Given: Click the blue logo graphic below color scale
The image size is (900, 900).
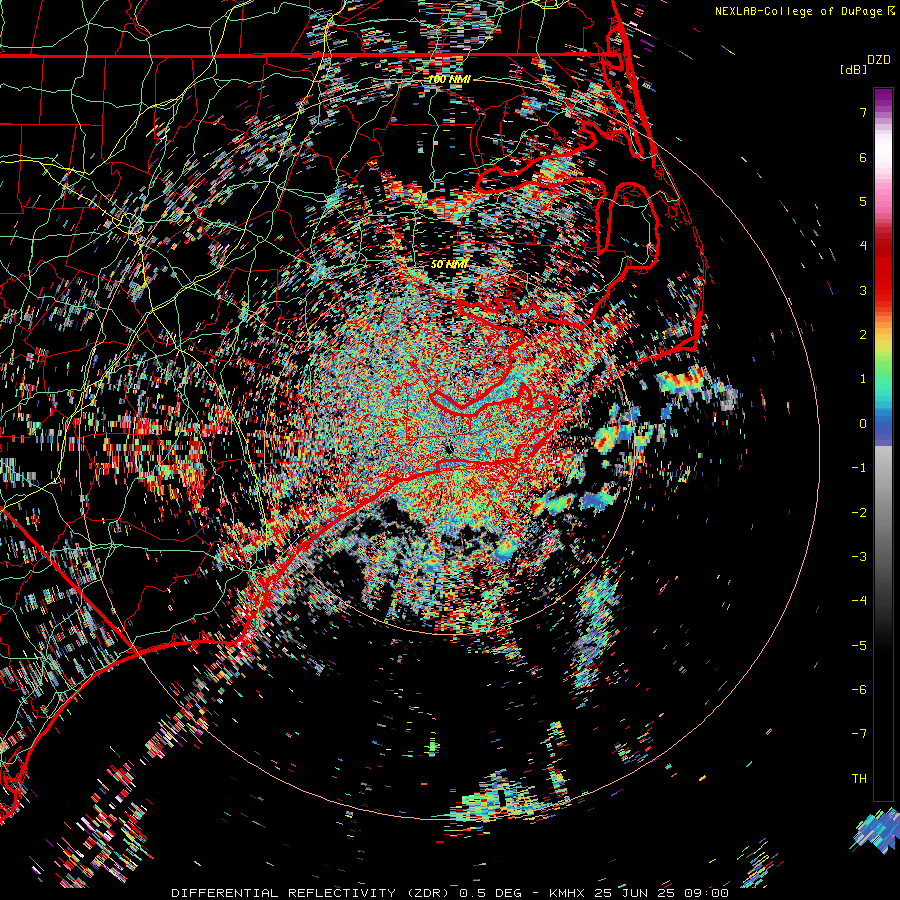Looking at the screenshot, I should 875,831.
